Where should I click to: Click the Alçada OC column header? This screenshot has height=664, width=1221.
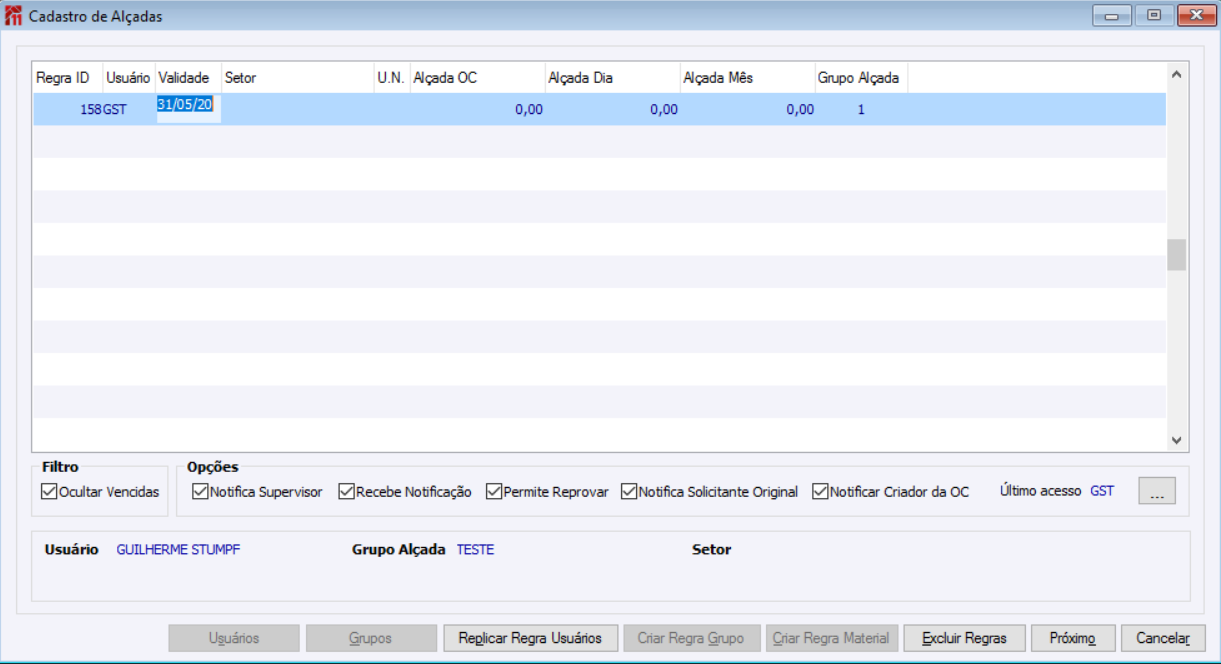pos(477,78)
